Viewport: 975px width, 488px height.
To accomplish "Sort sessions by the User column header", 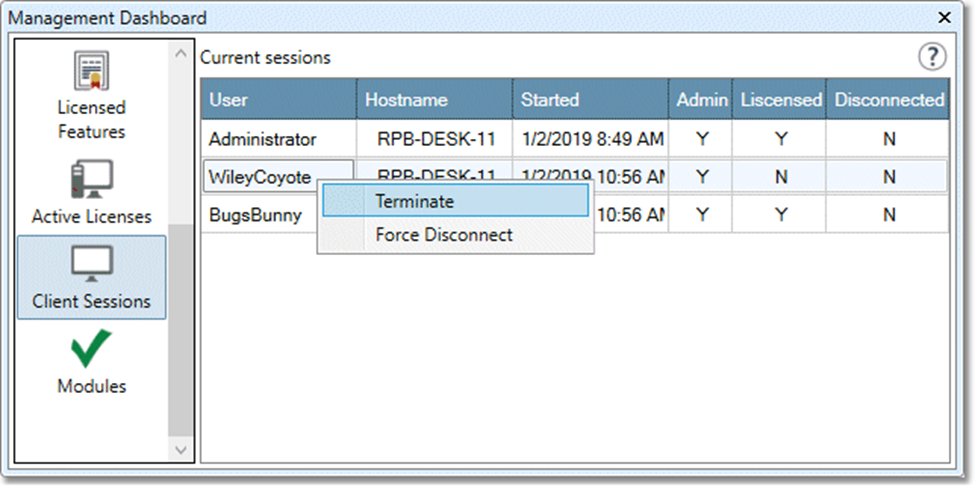I will click(279, 100).
